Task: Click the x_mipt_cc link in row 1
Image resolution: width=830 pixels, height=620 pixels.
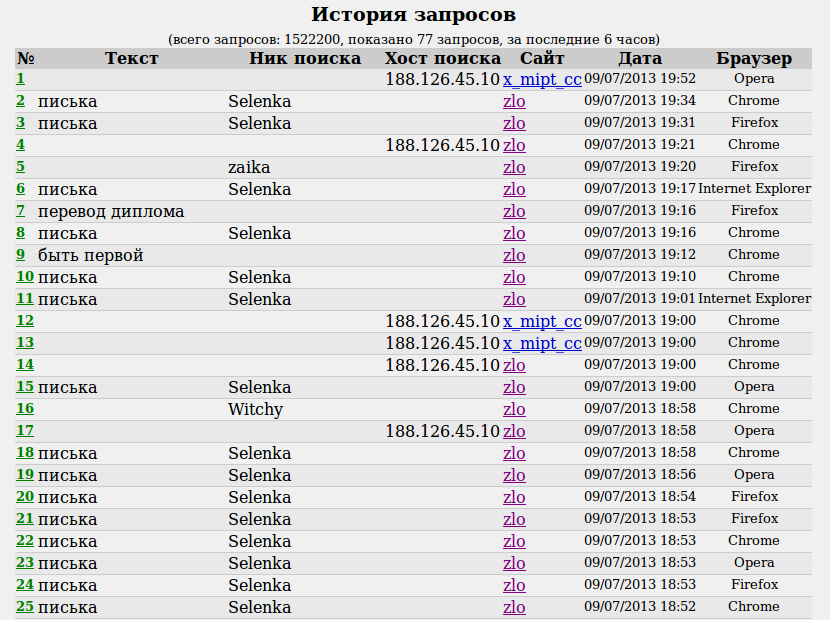Action: coord(541,79)
